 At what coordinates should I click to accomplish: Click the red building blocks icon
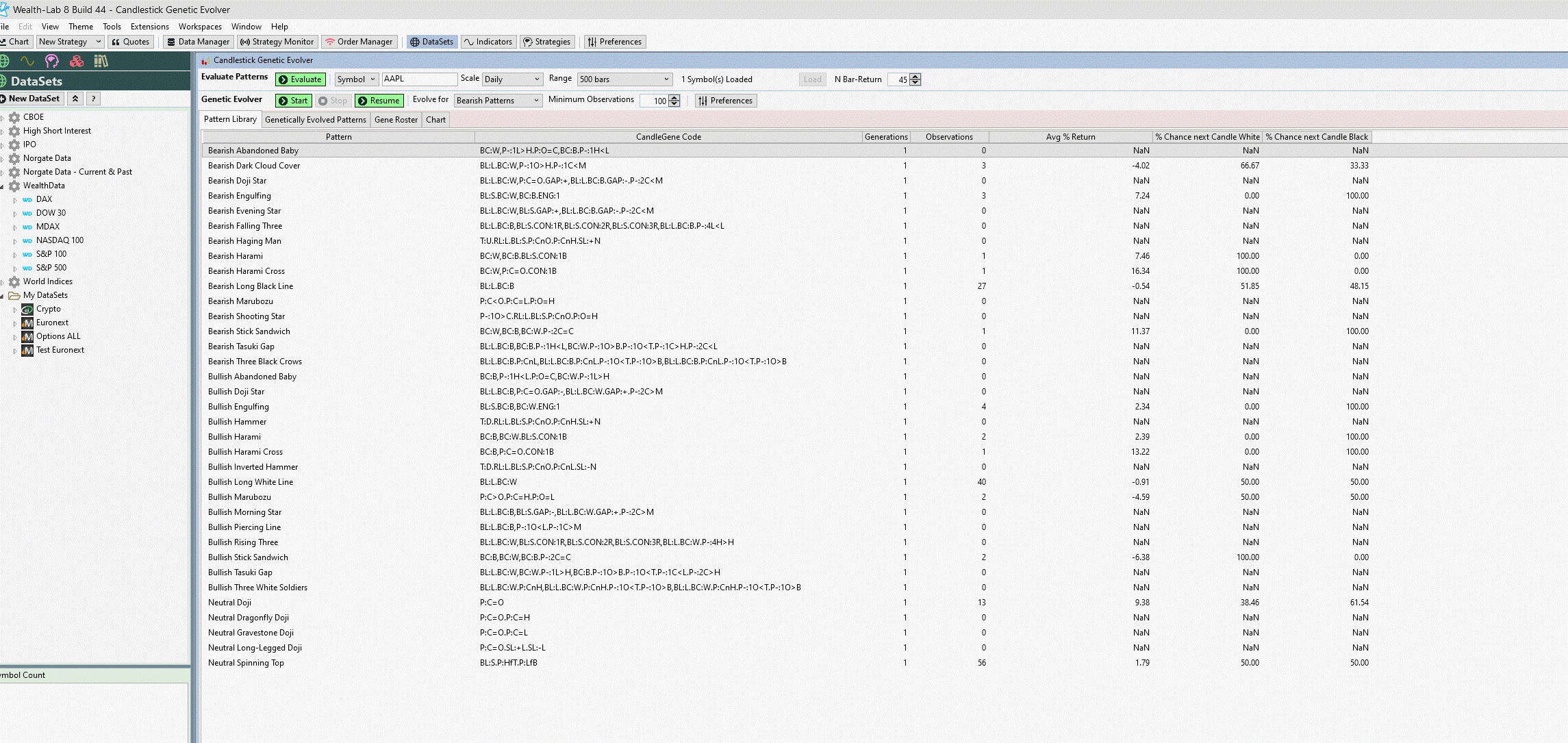pyautogui.click(x=77, y=61)
